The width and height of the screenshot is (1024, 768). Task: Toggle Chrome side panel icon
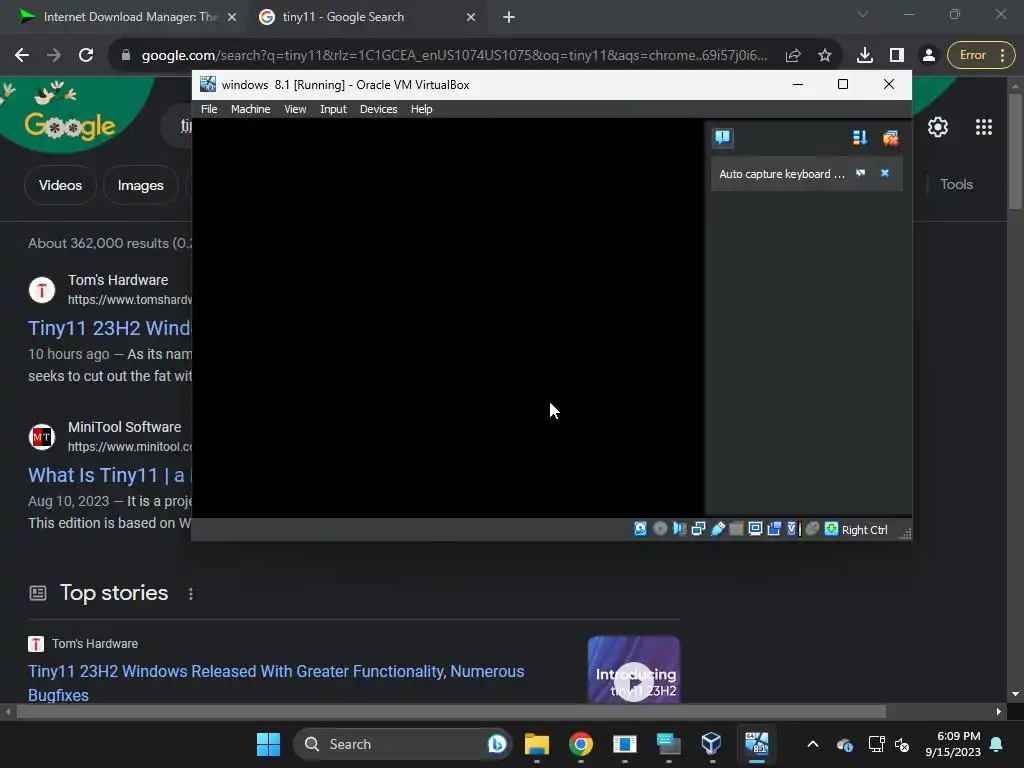pos(897,56)
